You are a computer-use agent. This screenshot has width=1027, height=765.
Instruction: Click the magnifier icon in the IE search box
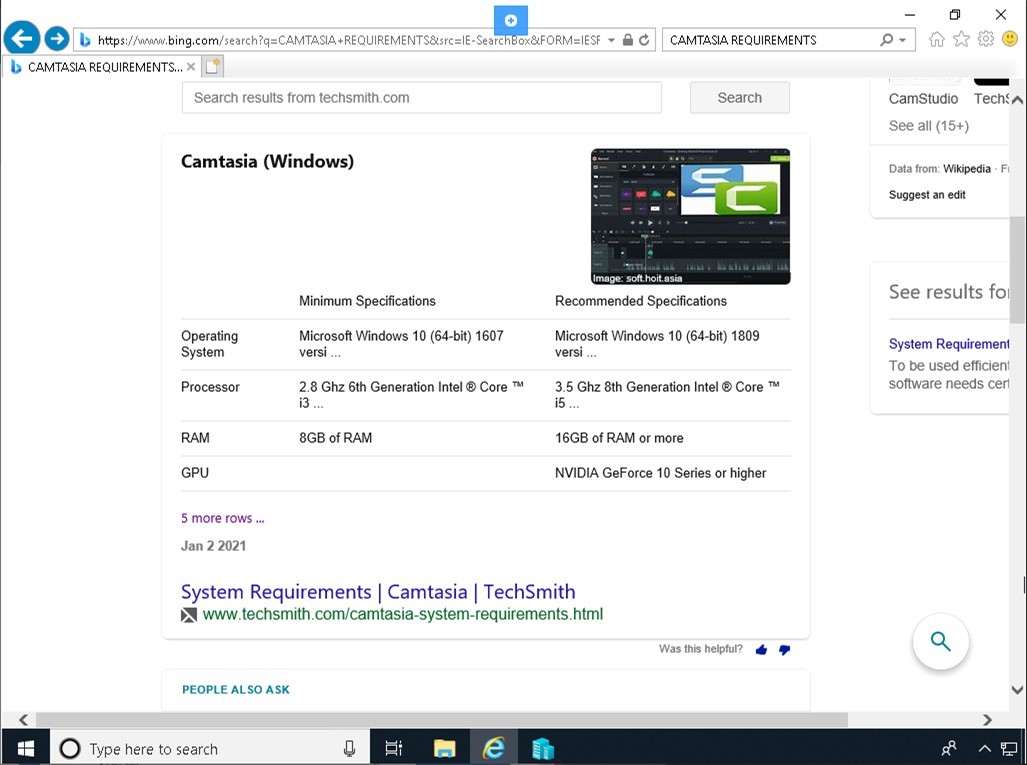click(886, 40)
